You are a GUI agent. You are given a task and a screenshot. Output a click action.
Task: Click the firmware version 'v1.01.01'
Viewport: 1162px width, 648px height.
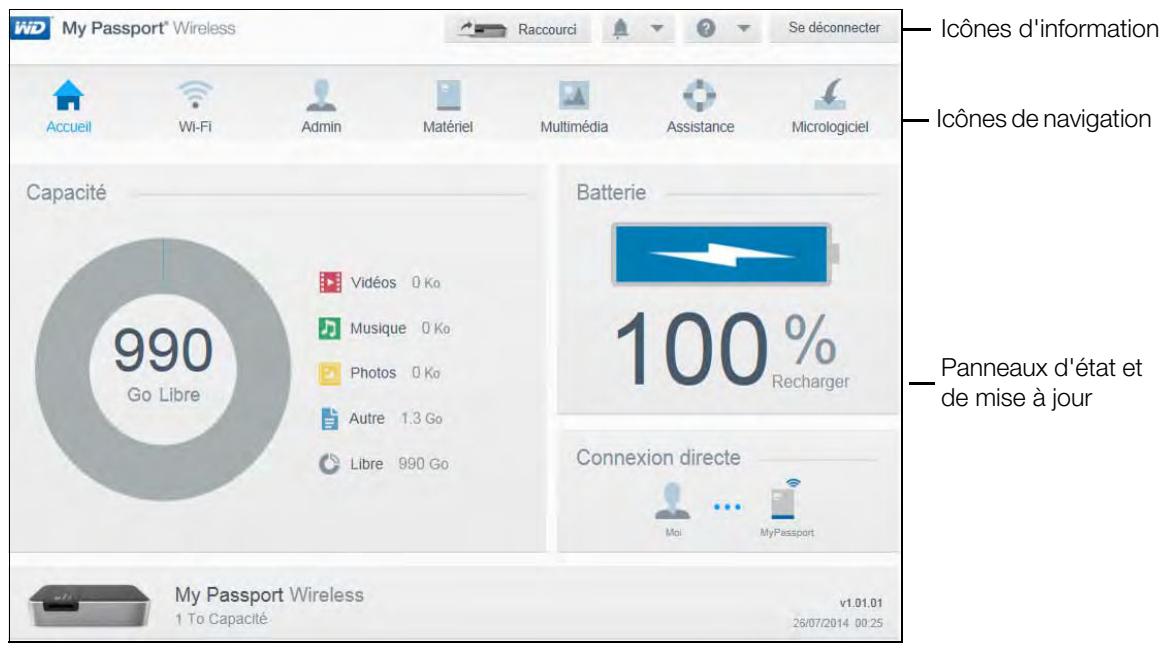coord(860,603)
